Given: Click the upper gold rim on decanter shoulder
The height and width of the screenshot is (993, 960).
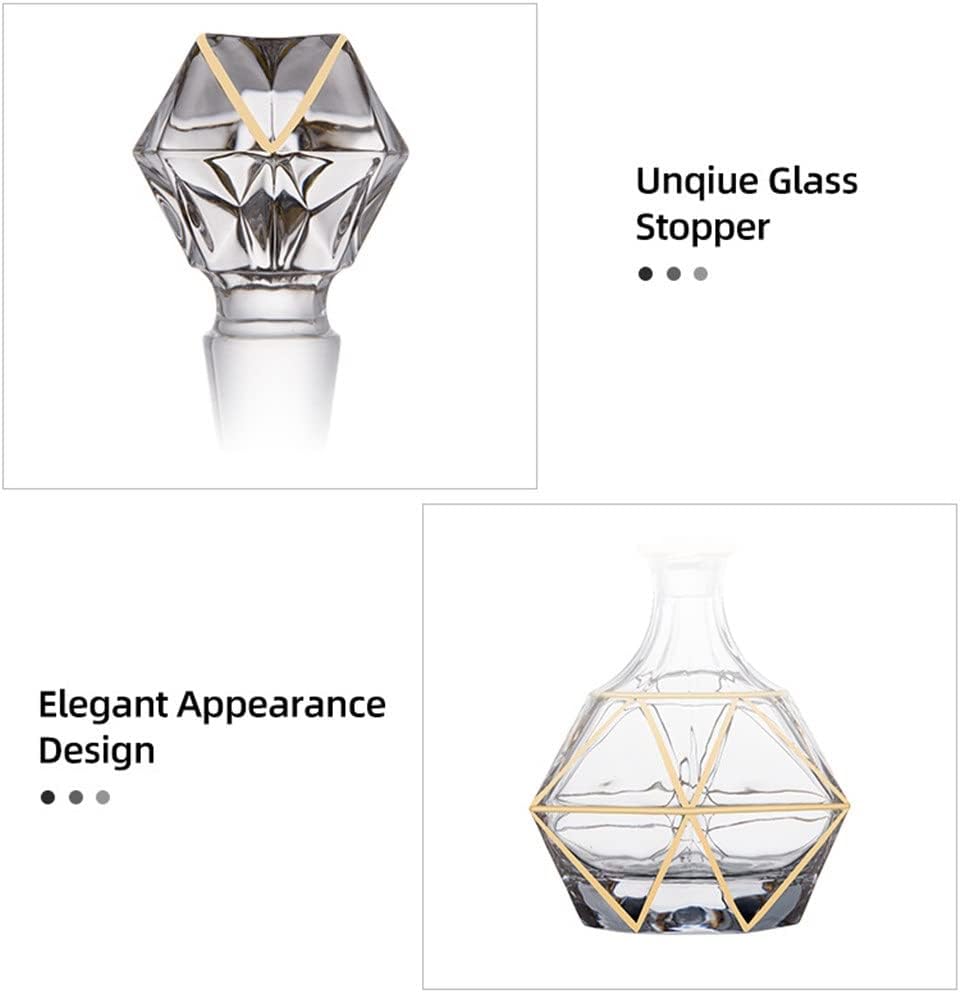Looking at the screenshot, I should pyautogui.click(x=690, y=697).
